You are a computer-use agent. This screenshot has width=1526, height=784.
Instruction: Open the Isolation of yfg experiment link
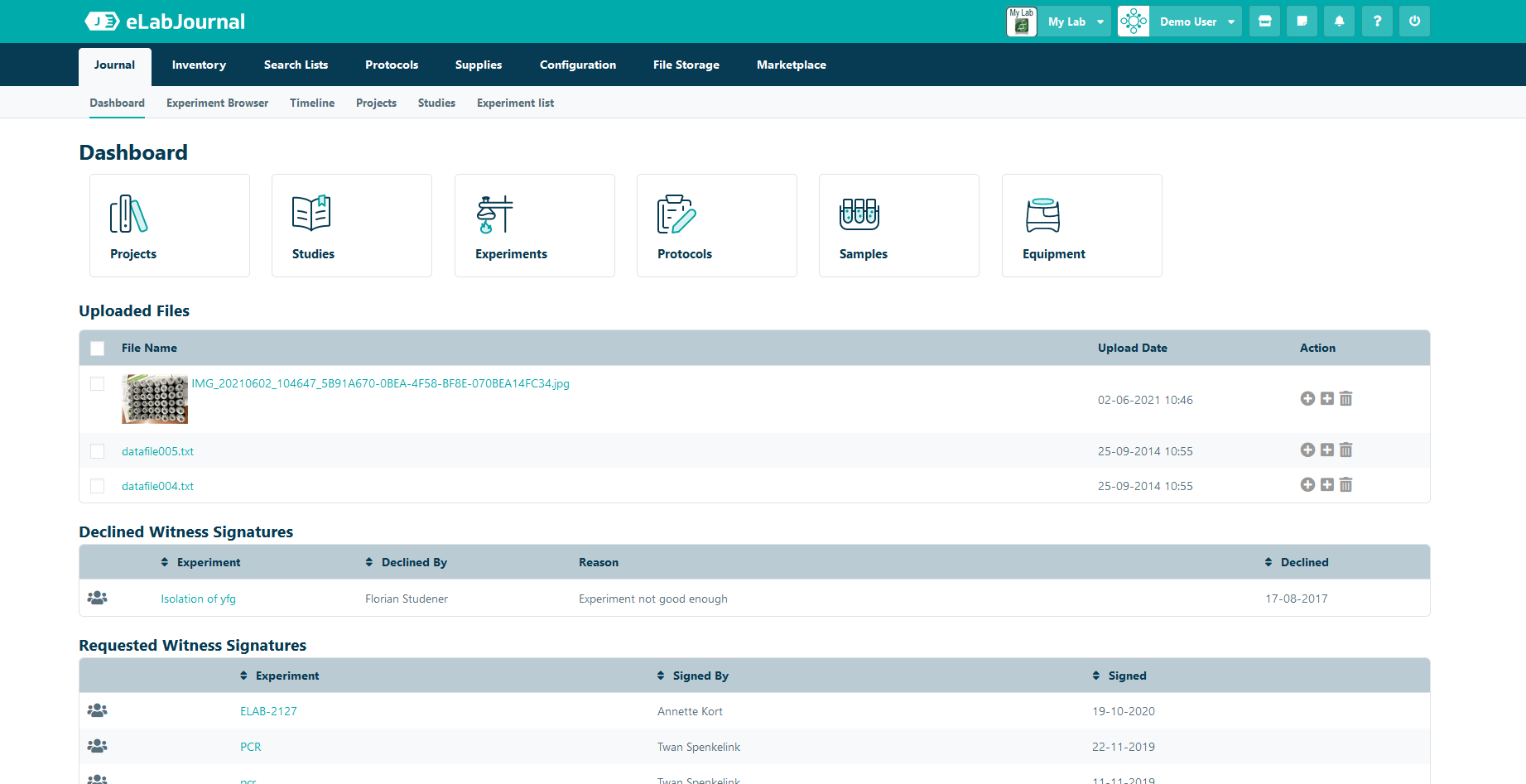(x=198, y=599)
